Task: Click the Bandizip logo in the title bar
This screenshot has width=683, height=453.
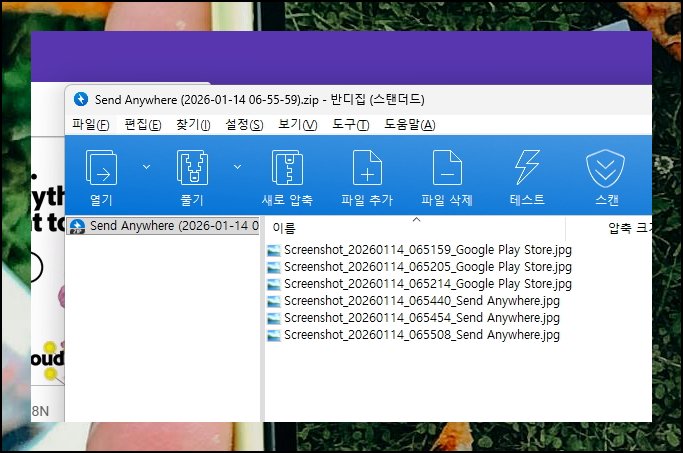Action: click(81, 99)
